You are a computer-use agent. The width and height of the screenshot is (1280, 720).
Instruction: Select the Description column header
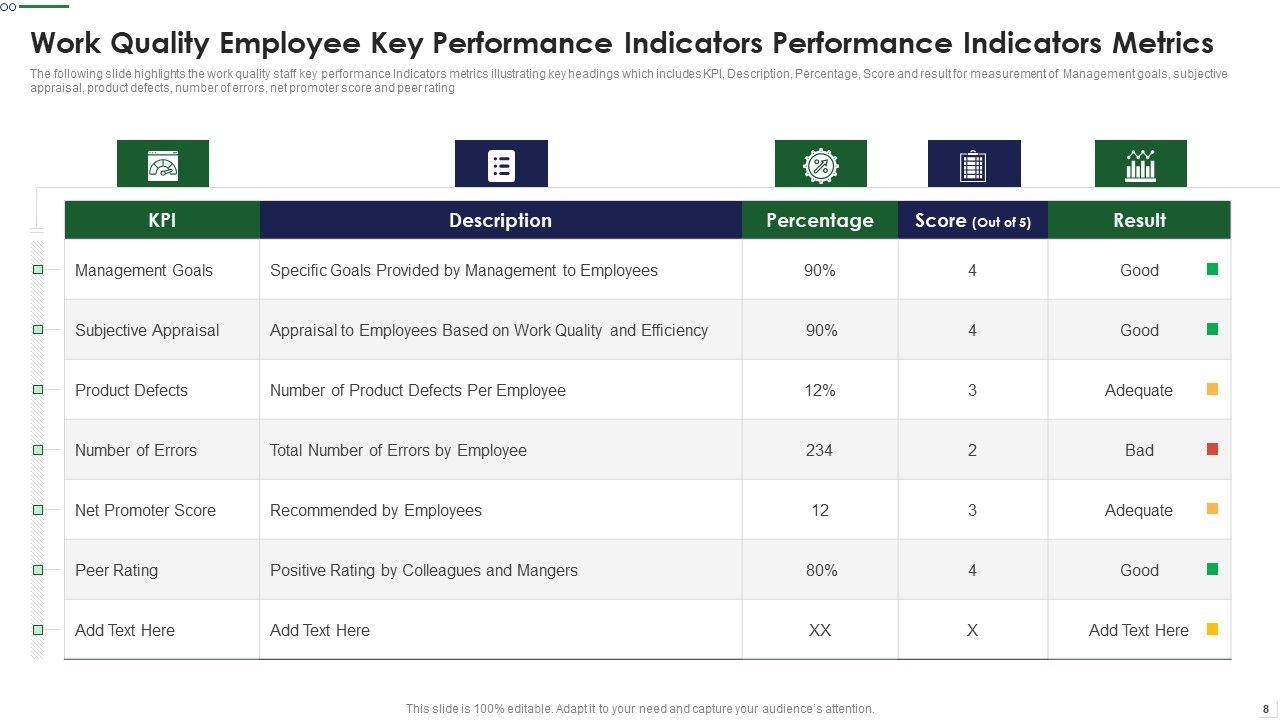coord(500,220)
